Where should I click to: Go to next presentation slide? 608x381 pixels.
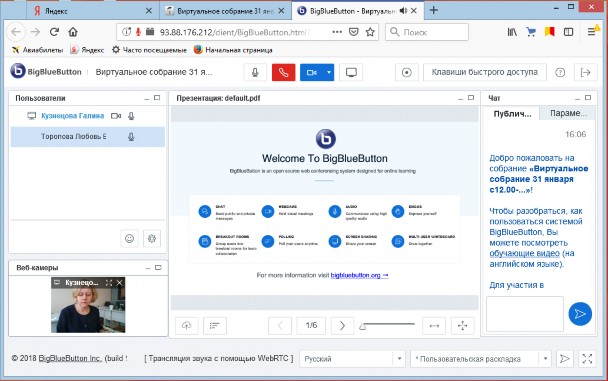tap(342, 326)
